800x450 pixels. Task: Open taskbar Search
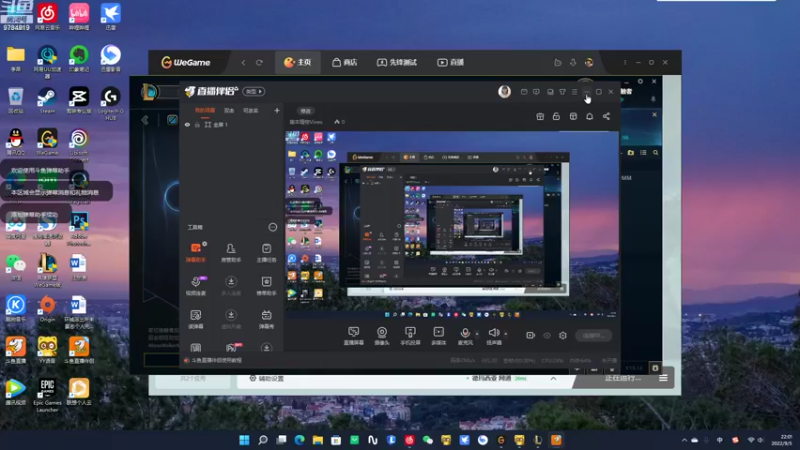click(x=263, y=440)
